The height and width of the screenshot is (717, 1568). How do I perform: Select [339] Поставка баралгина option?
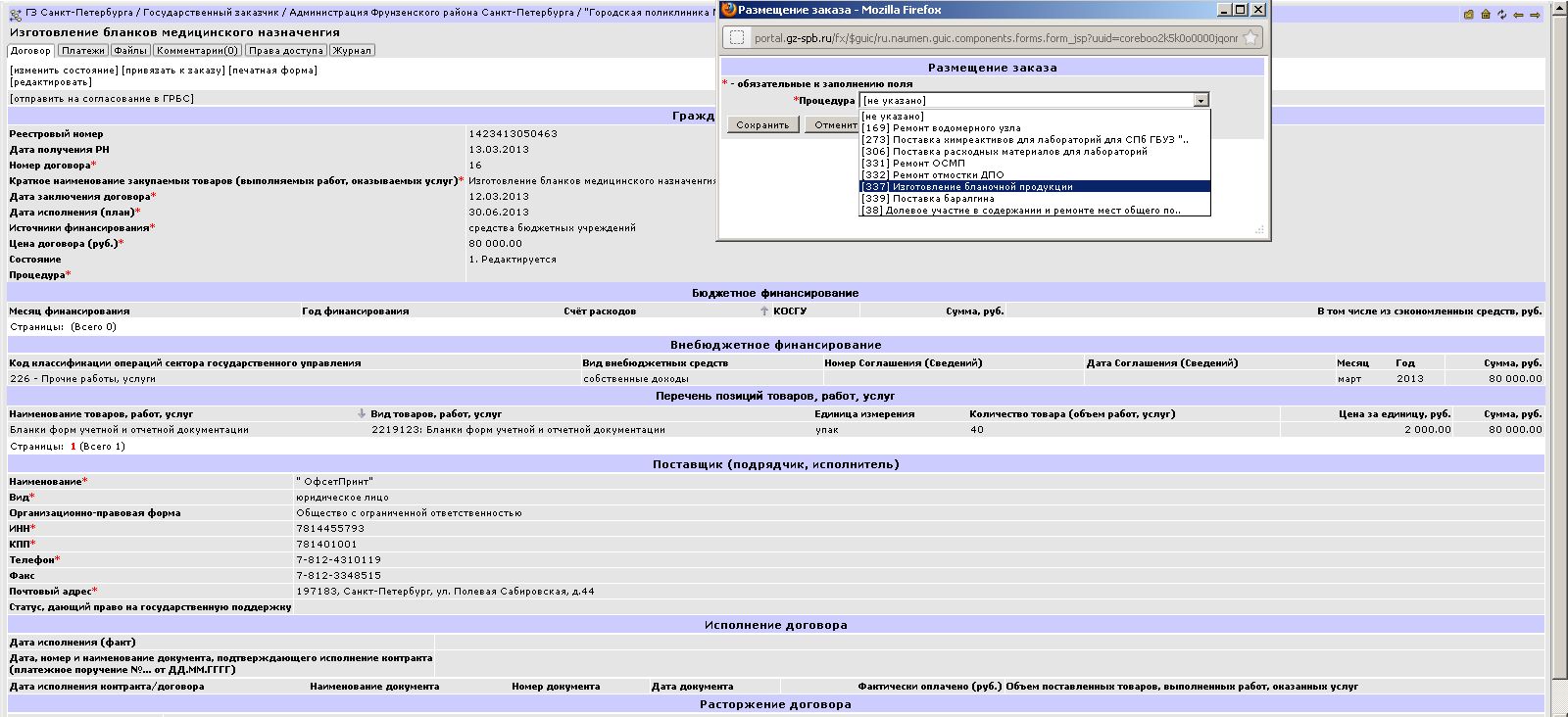click(1035, 199)
